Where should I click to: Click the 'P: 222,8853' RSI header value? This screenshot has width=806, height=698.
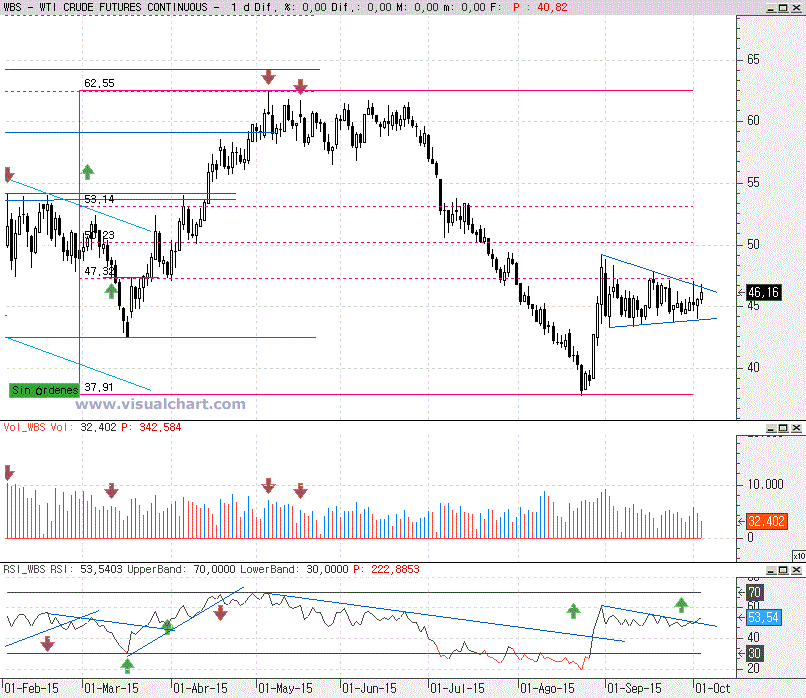[387, 569]
